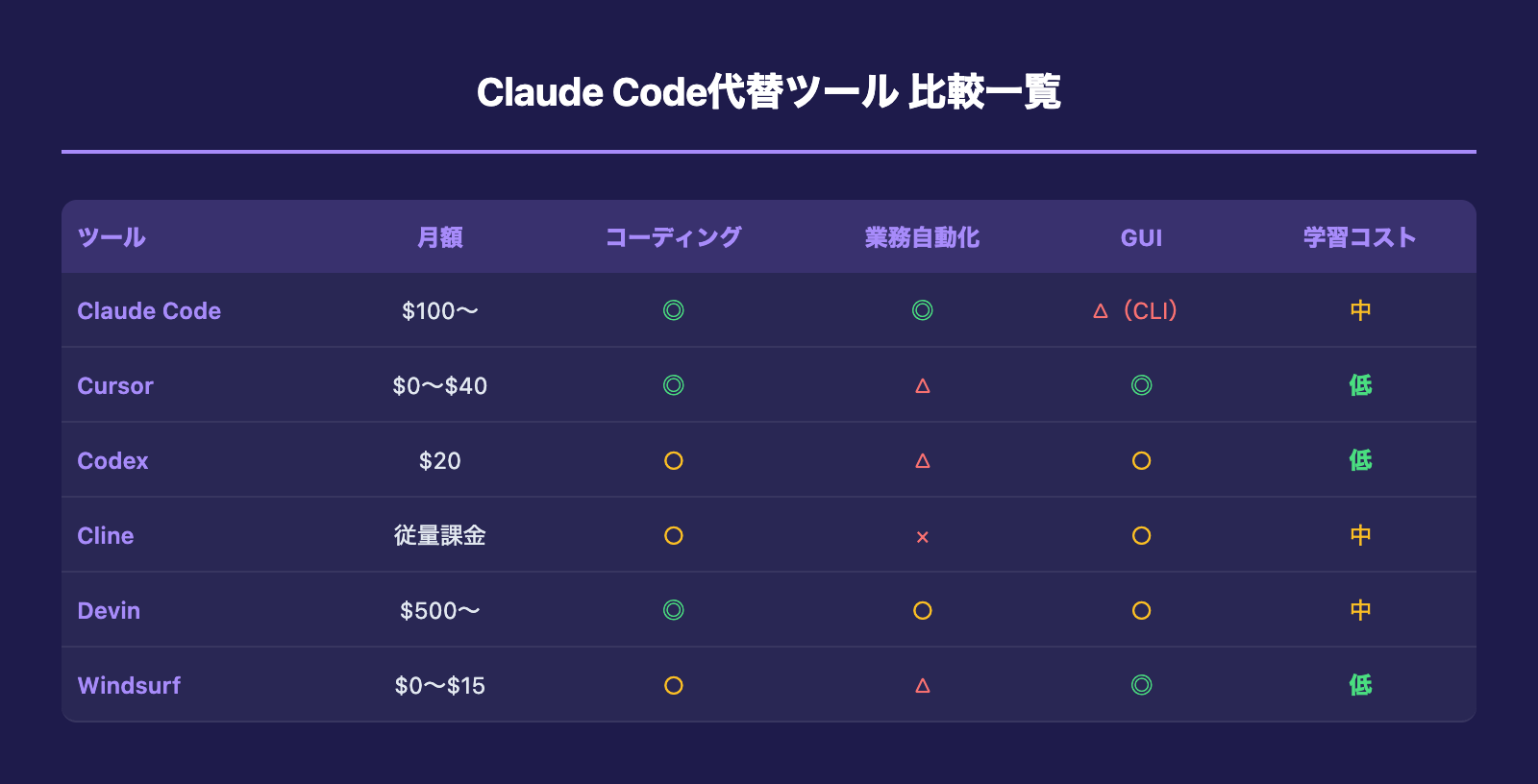Click the green double-circle in Windsurf's GUI cell

click(1141, 685)
